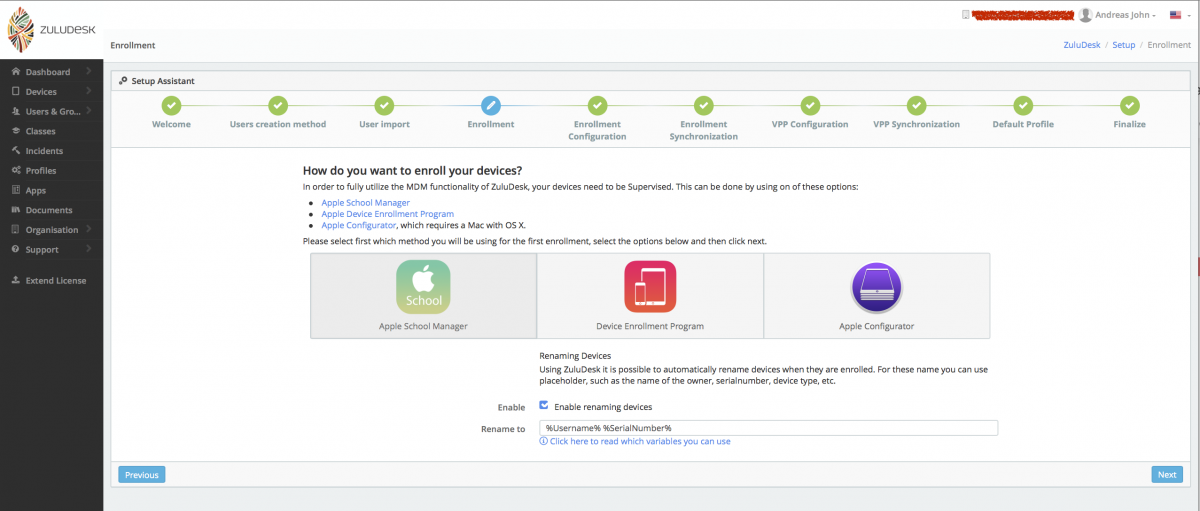Image resolution: width=1200 pixels, height=511 pixels.
Task: Click the Previous button
Action: click(x=141, y=475)
